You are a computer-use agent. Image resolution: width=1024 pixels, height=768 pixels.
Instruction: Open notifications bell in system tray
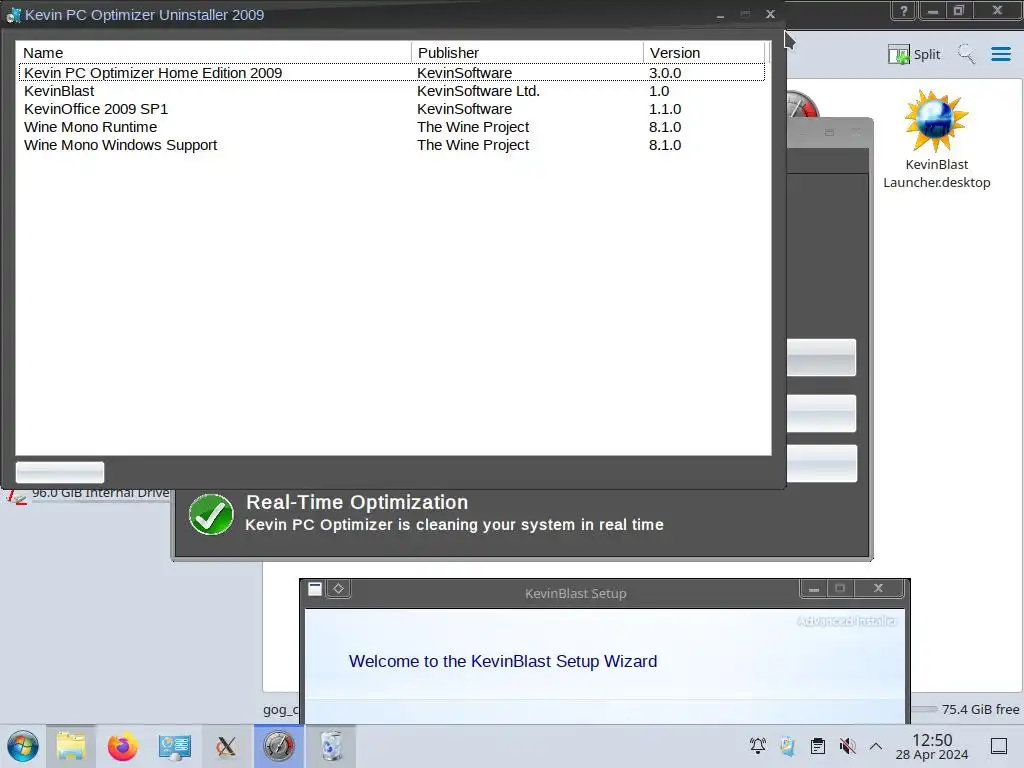point(758,746)
